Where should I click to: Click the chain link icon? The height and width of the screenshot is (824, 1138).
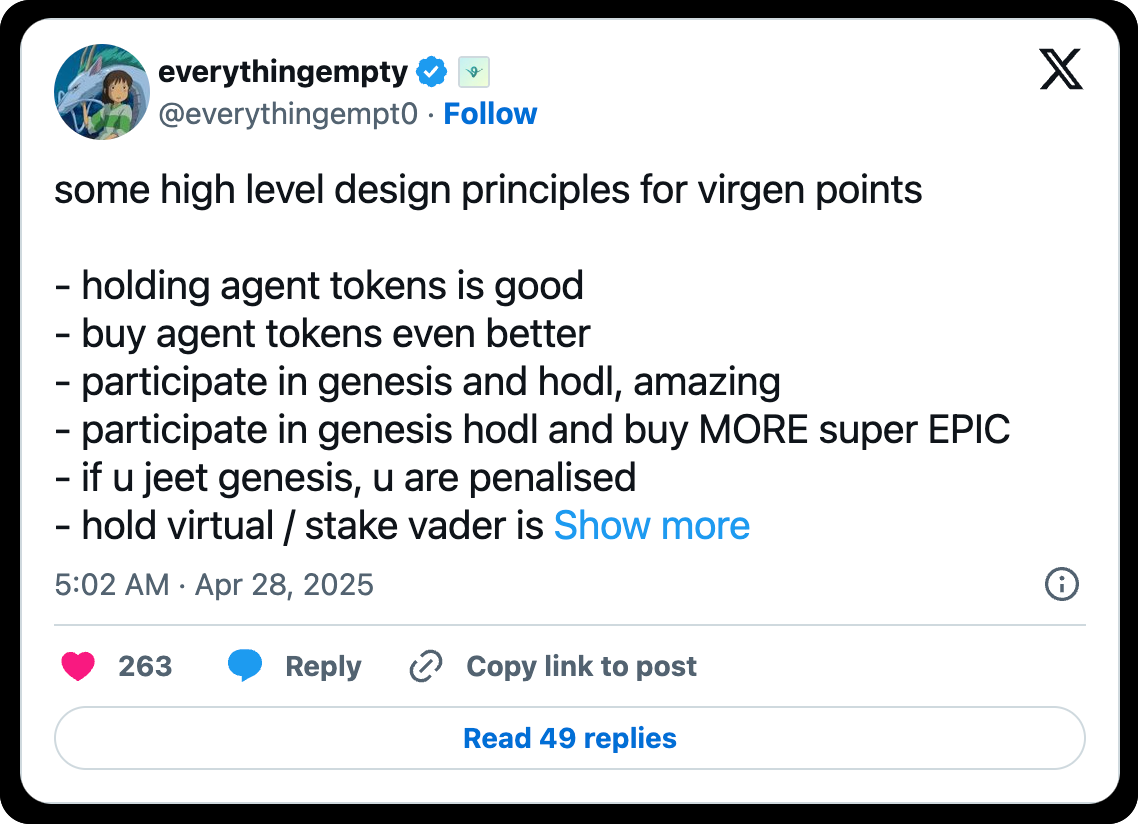(x=427, y=666)
